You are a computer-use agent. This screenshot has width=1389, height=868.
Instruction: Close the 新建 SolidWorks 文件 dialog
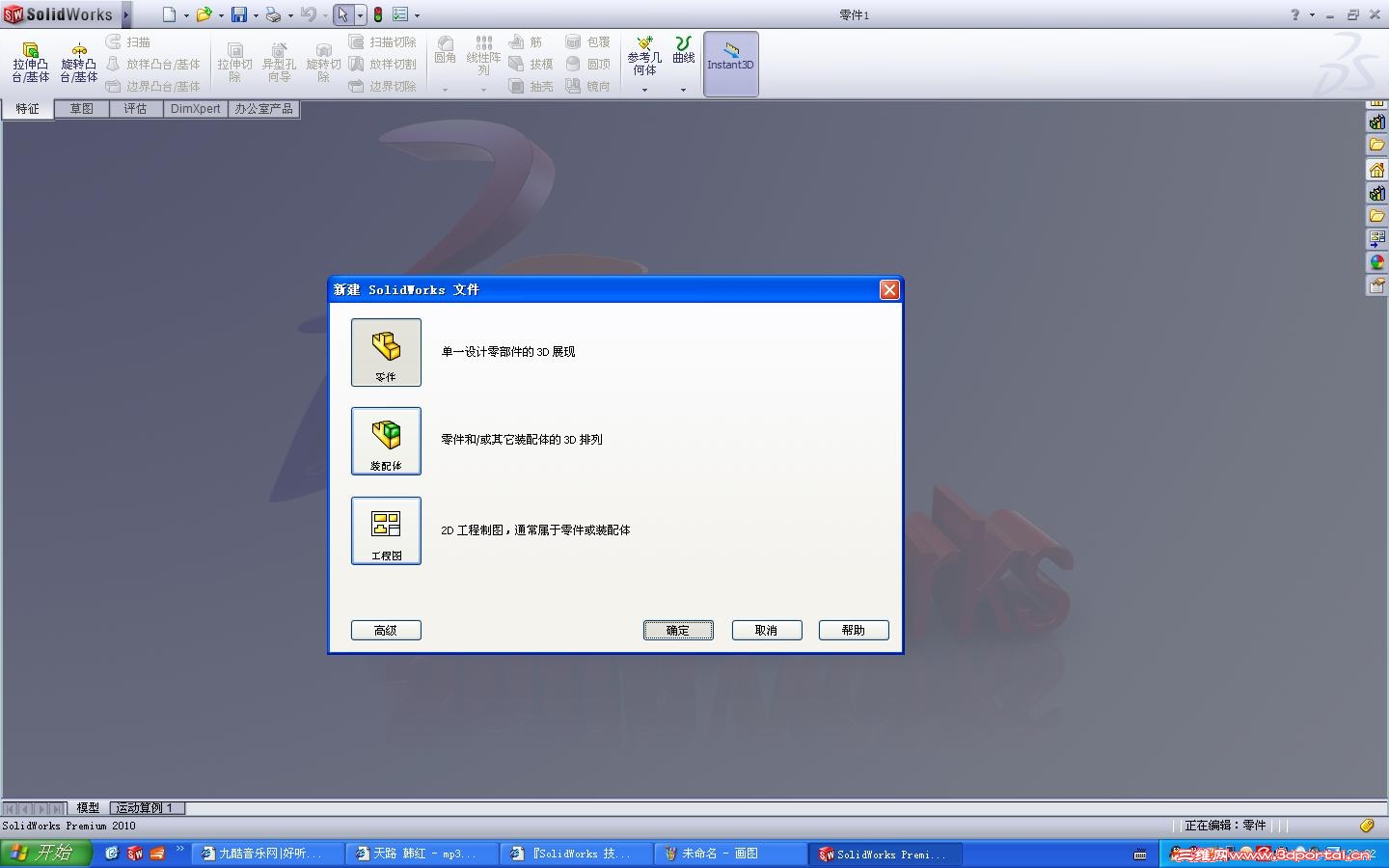click(x=889, y=289)
